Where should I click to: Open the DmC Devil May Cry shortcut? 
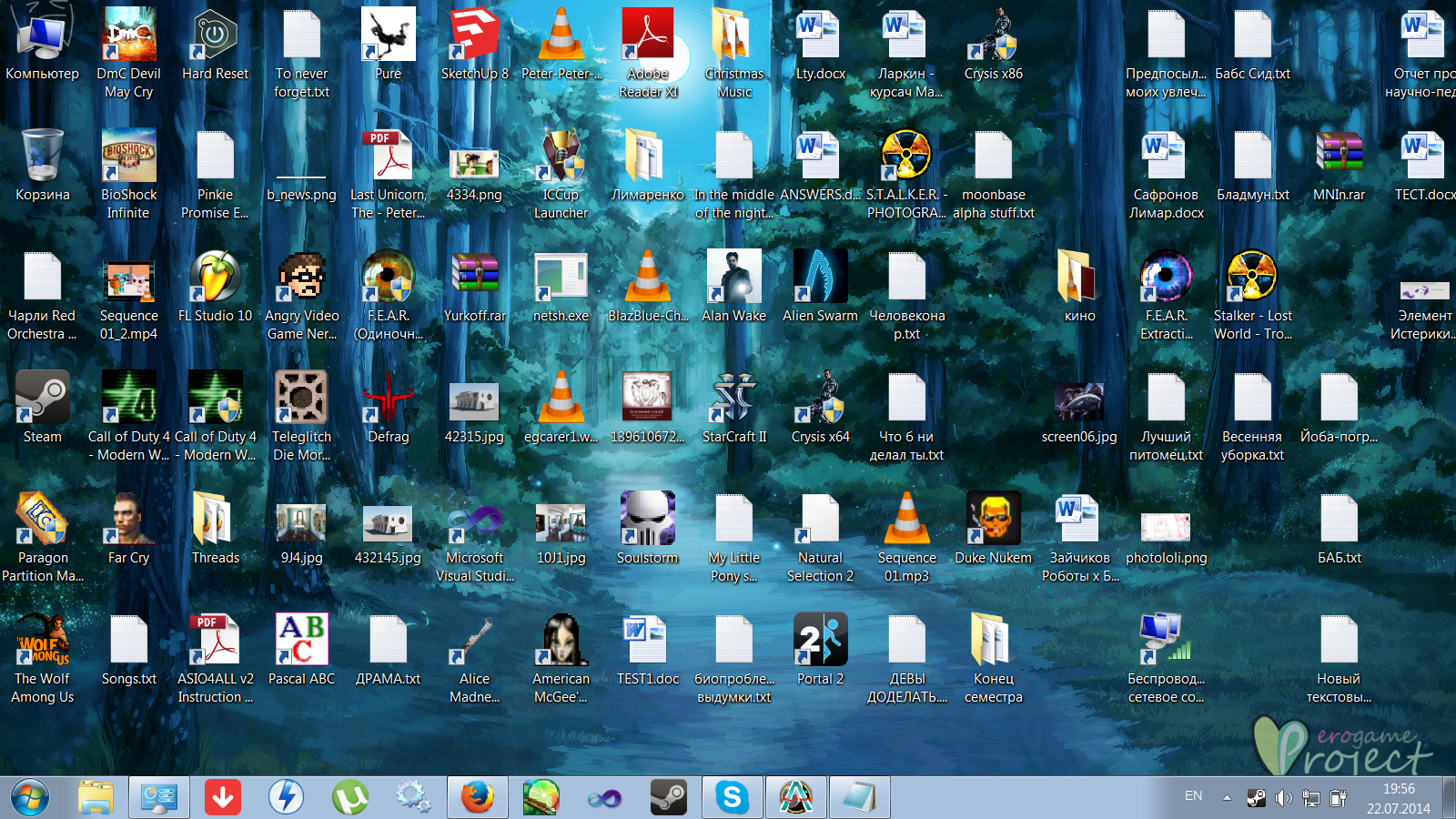(x=128, y=53)
